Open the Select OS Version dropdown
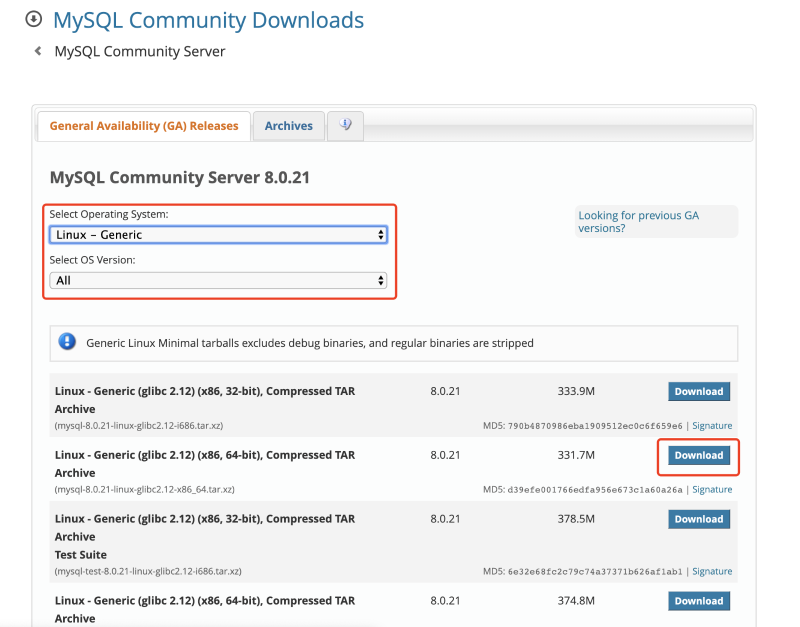The width and height of the screenshot is (800, 627). click(218, 281)
